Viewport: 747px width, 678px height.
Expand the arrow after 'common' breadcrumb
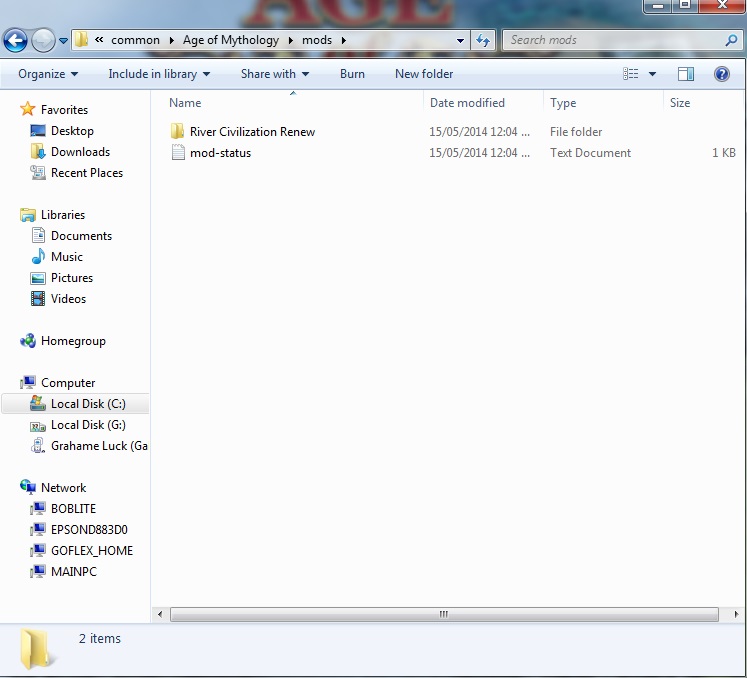(x=172, y=40)
